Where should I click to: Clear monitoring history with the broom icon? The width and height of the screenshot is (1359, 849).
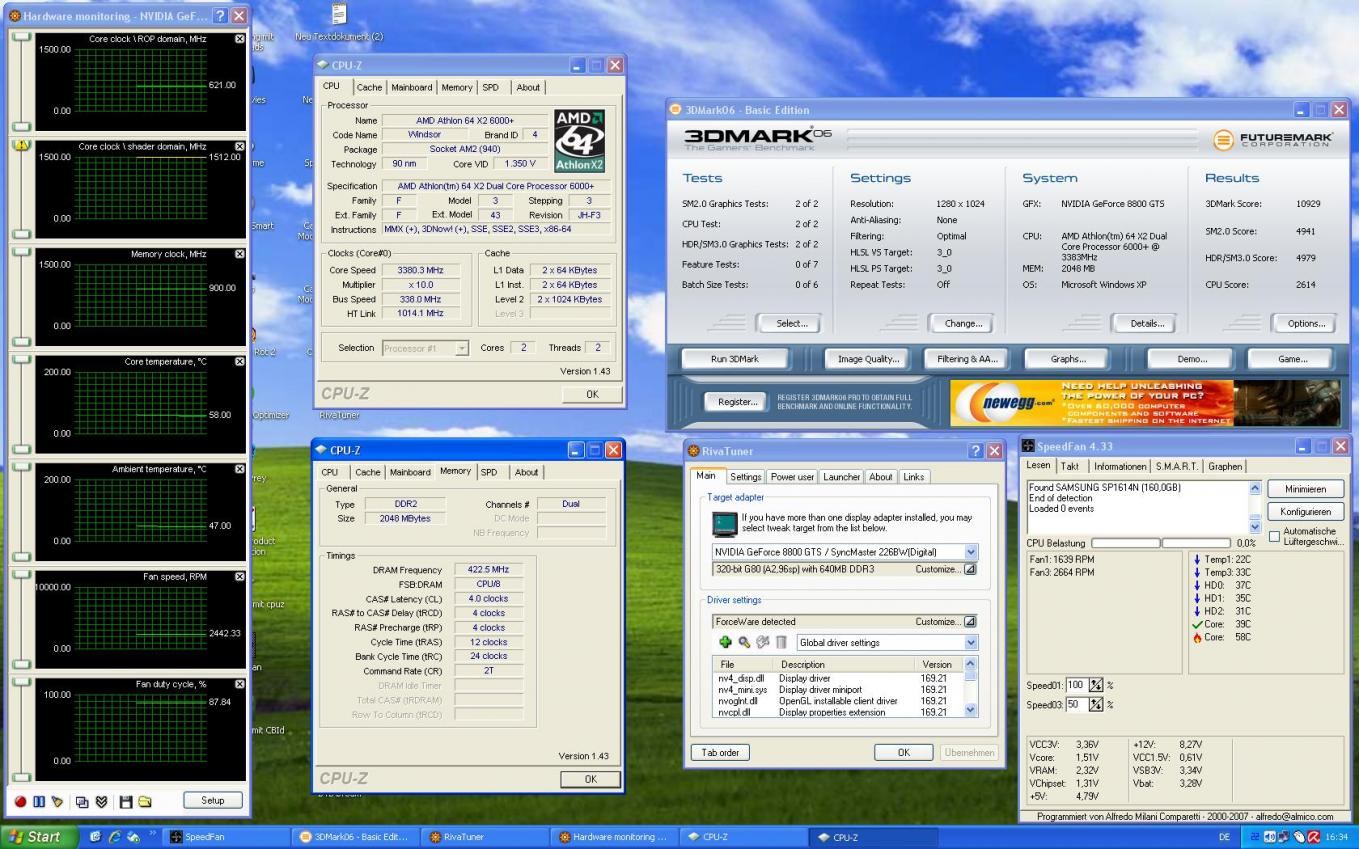coord(57,801)
